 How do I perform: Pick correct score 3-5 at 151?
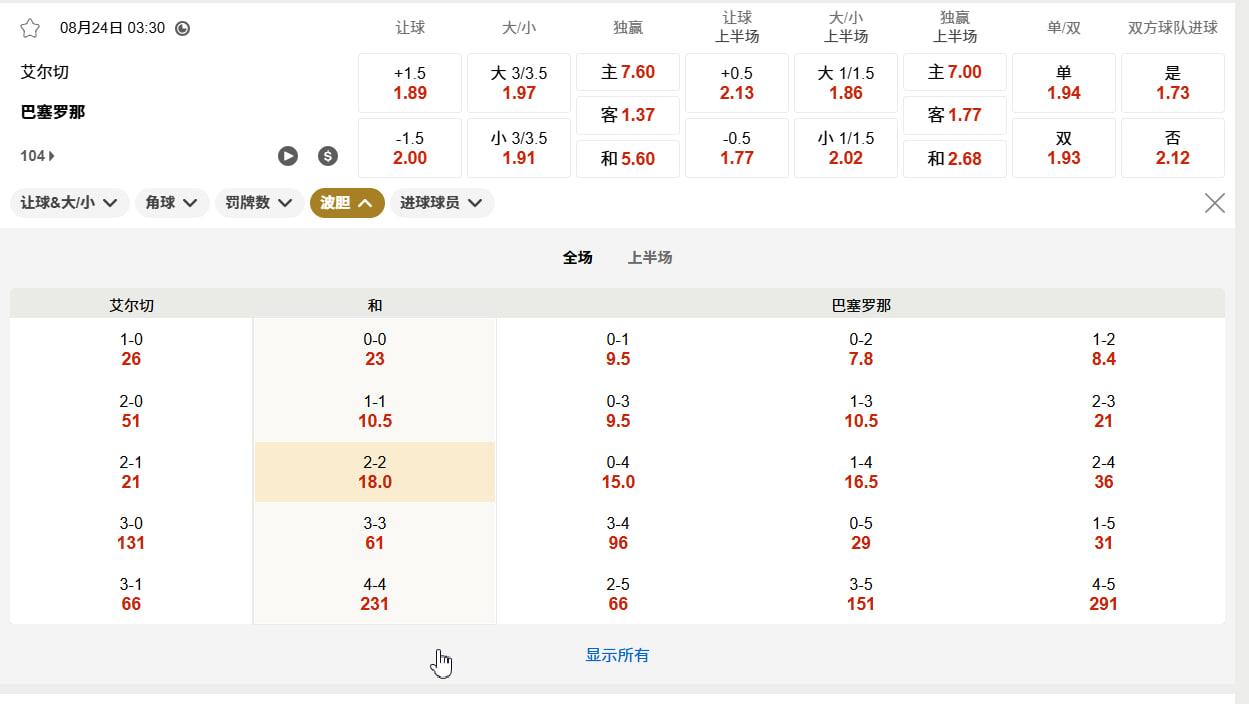click(861, 594)
